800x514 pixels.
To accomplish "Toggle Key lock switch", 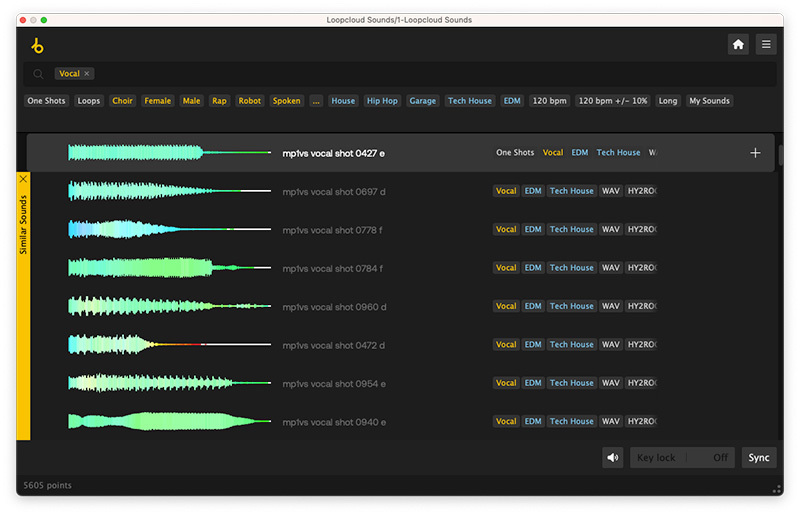I will pyautogui.click(x=681, y=458).
